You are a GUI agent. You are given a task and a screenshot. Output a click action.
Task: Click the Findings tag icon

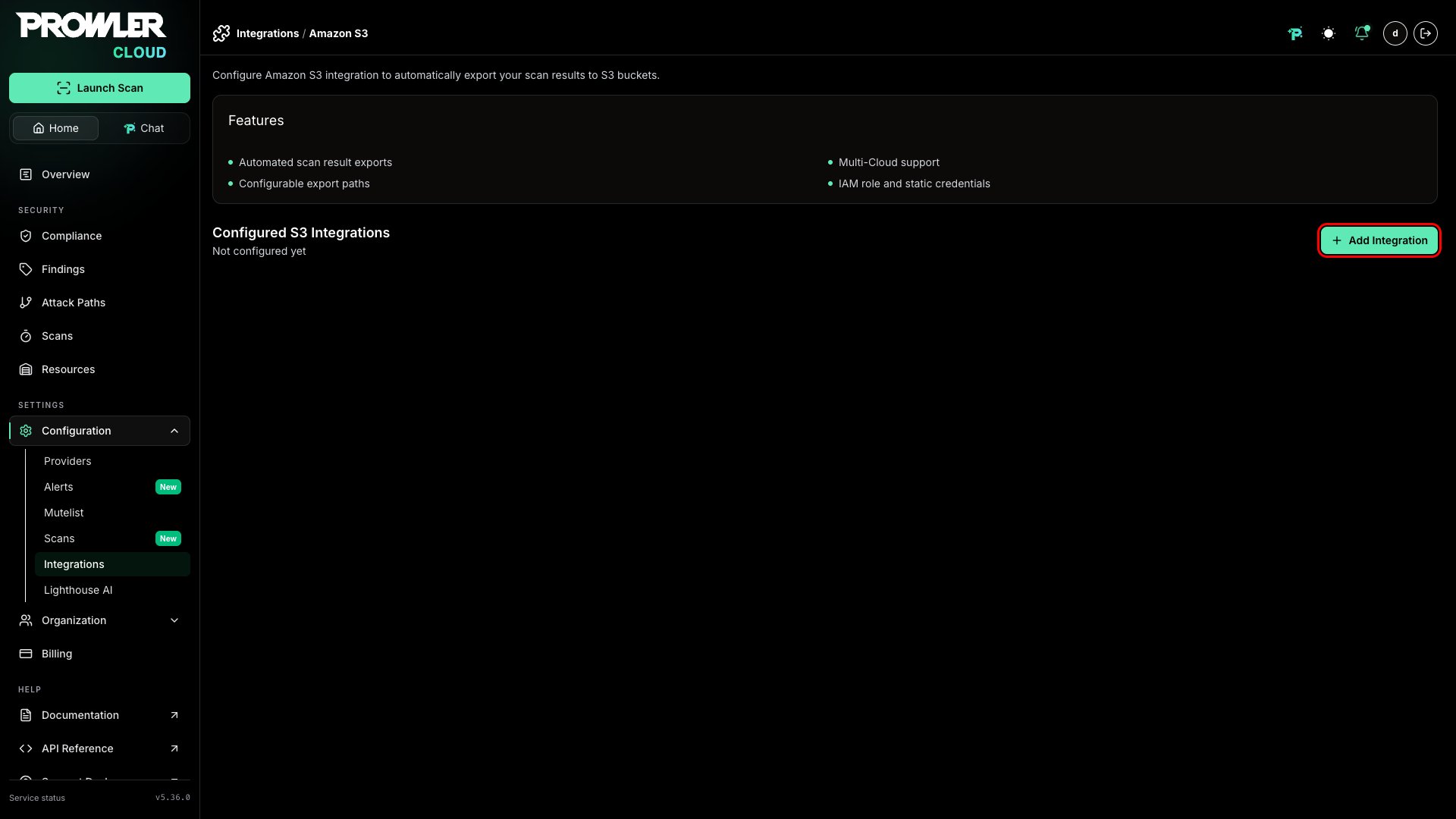coord(26,269)
